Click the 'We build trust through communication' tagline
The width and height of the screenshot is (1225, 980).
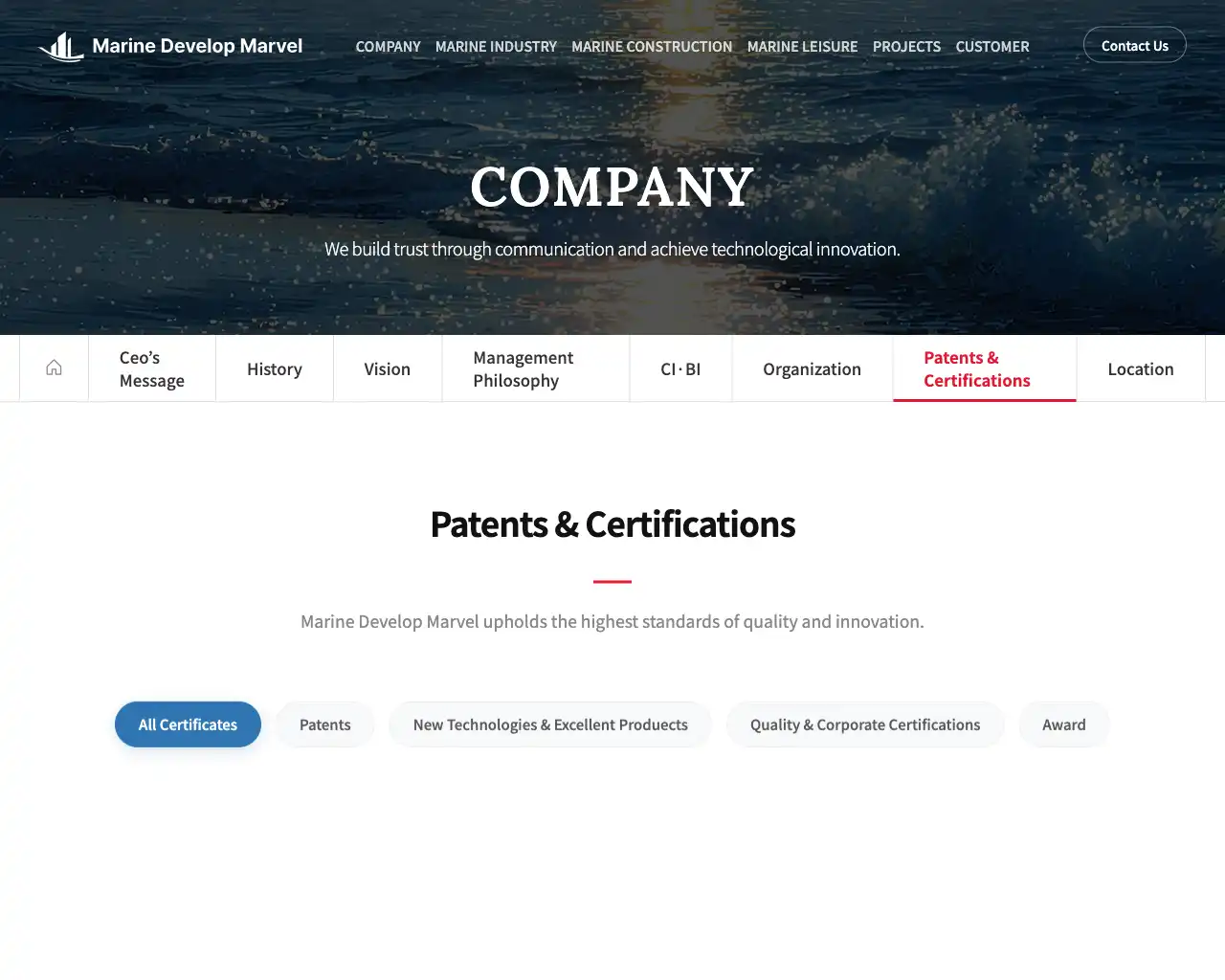[x=612, y=249]
